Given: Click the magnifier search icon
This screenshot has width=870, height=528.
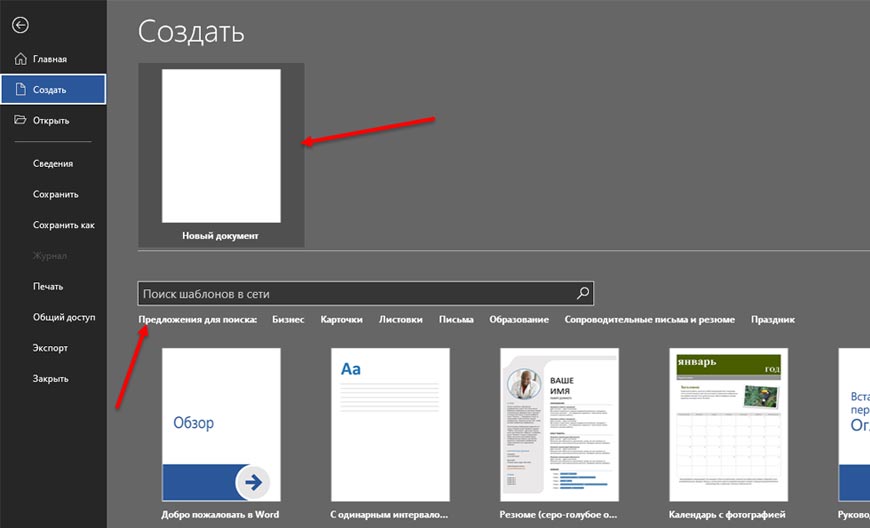Looking at the screenshot, I should (x=583, y=294).
